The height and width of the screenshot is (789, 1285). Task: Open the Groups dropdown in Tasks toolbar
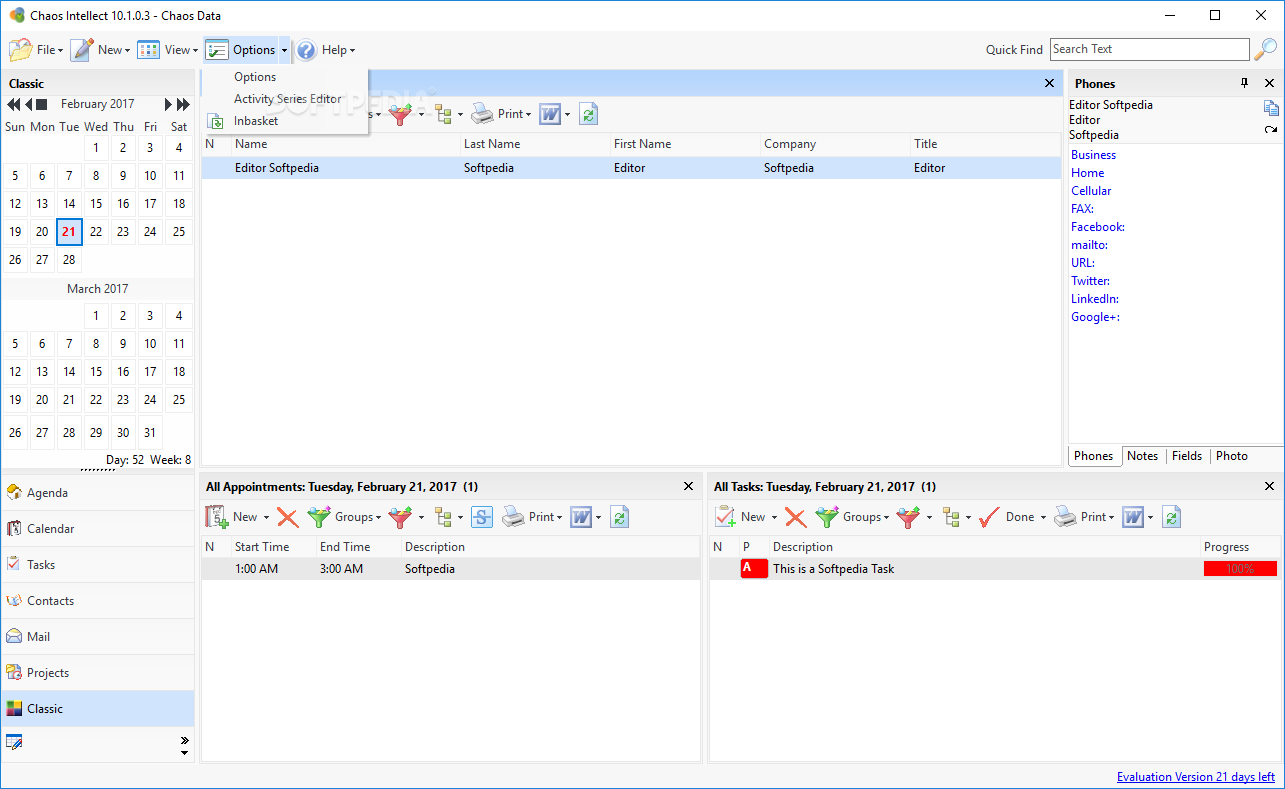[886, 518]
